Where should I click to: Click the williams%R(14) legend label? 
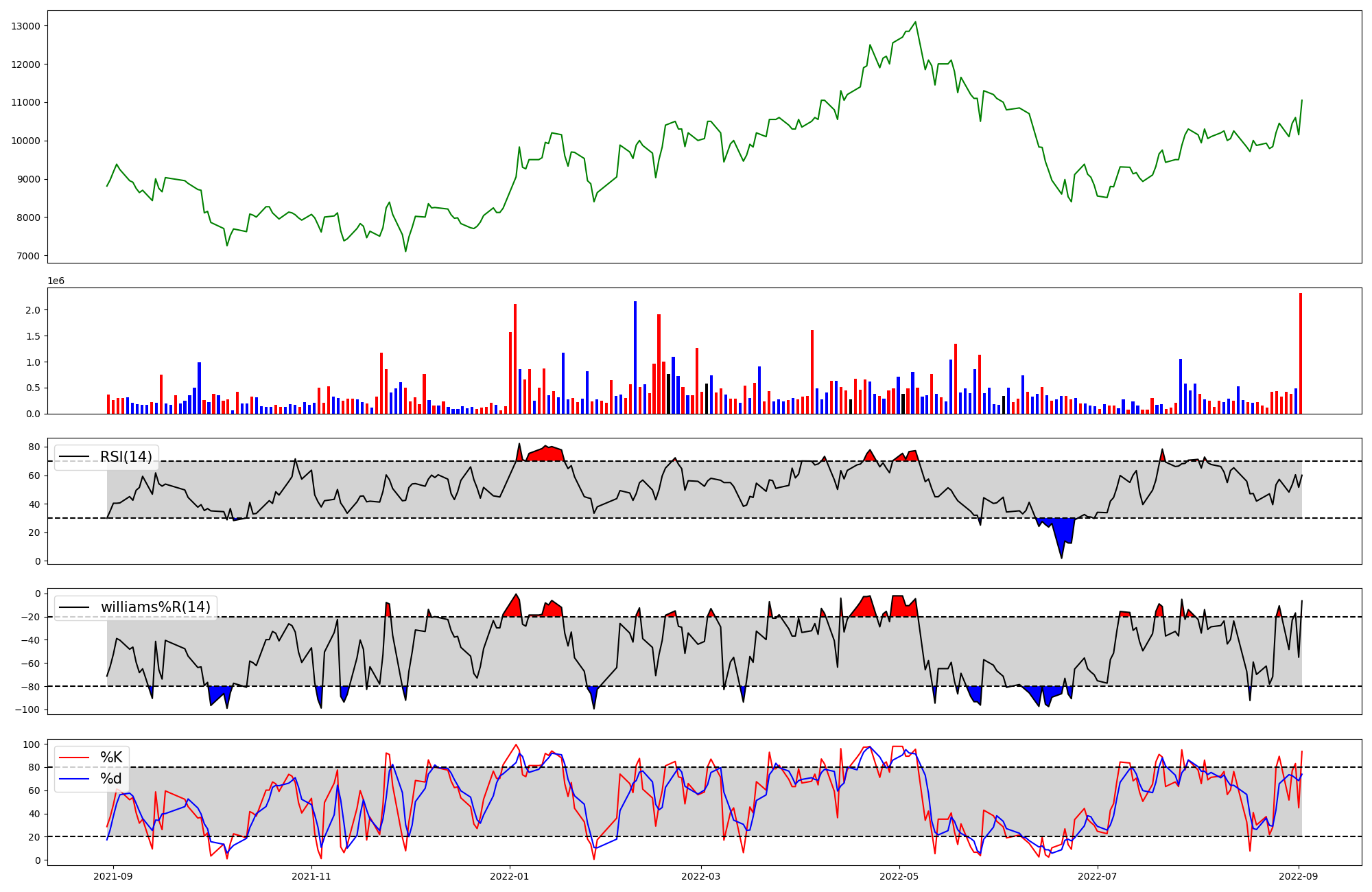[155, 607]
